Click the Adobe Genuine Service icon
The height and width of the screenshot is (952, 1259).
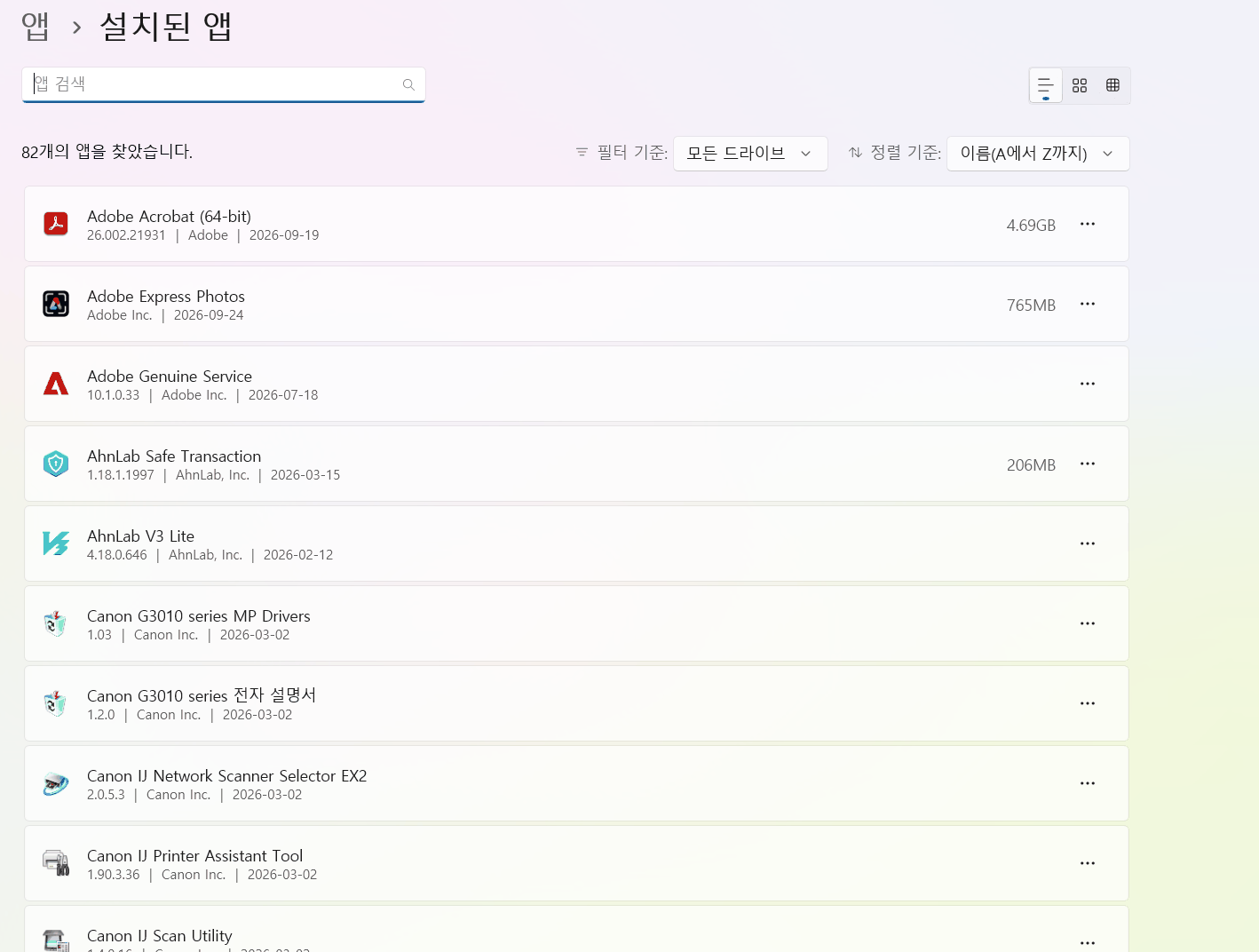[x=56, y=384]
